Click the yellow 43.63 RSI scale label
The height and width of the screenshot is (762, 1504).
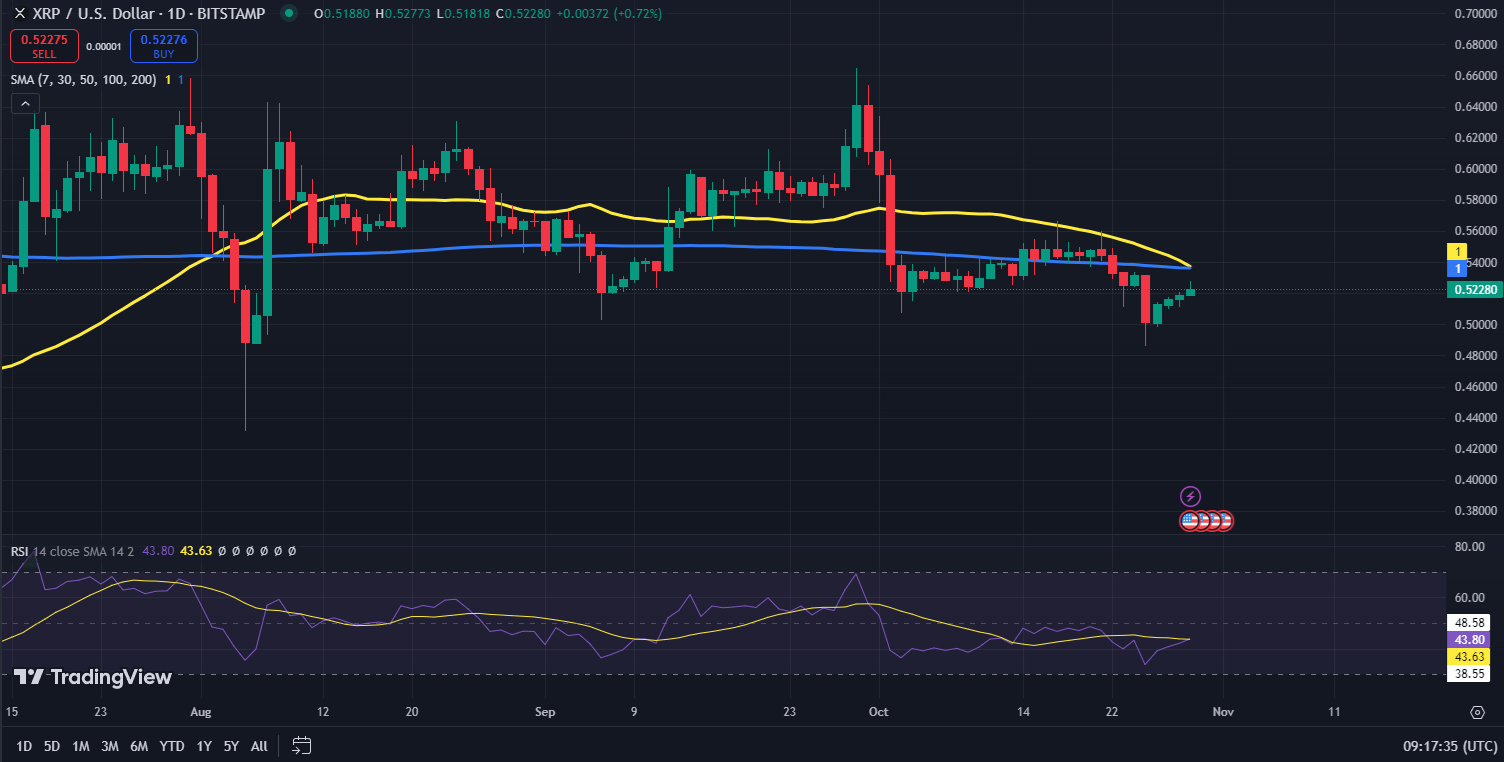pyautogui.click(x=1469, y=656)
